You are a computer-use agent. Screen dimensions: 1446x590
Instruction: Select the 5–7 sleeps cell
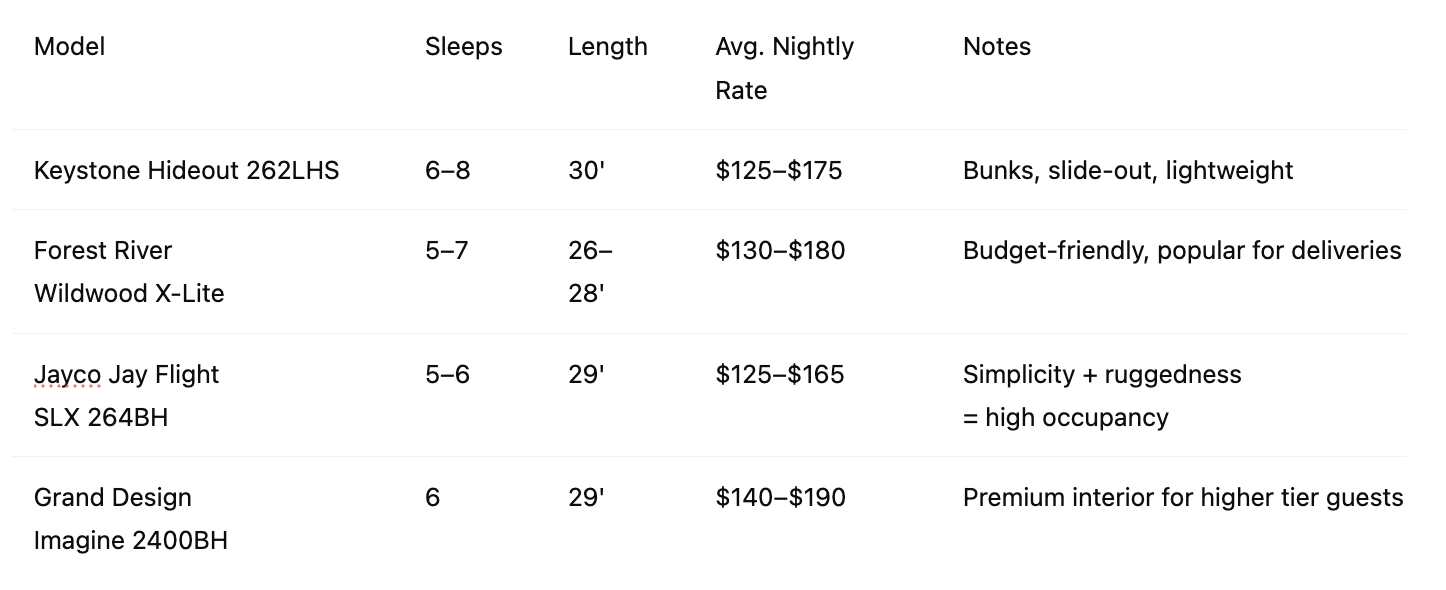(447, 250)
